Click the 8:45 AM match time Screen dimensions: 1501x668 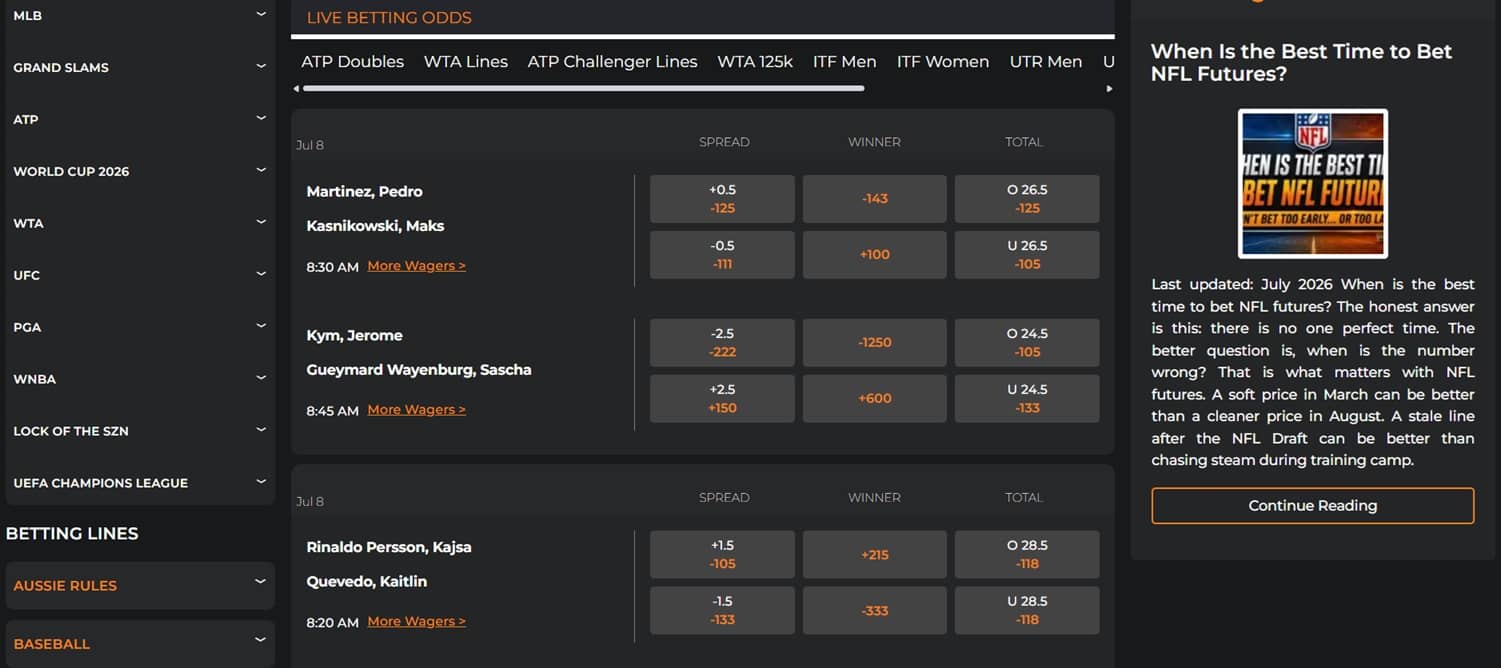332,411
